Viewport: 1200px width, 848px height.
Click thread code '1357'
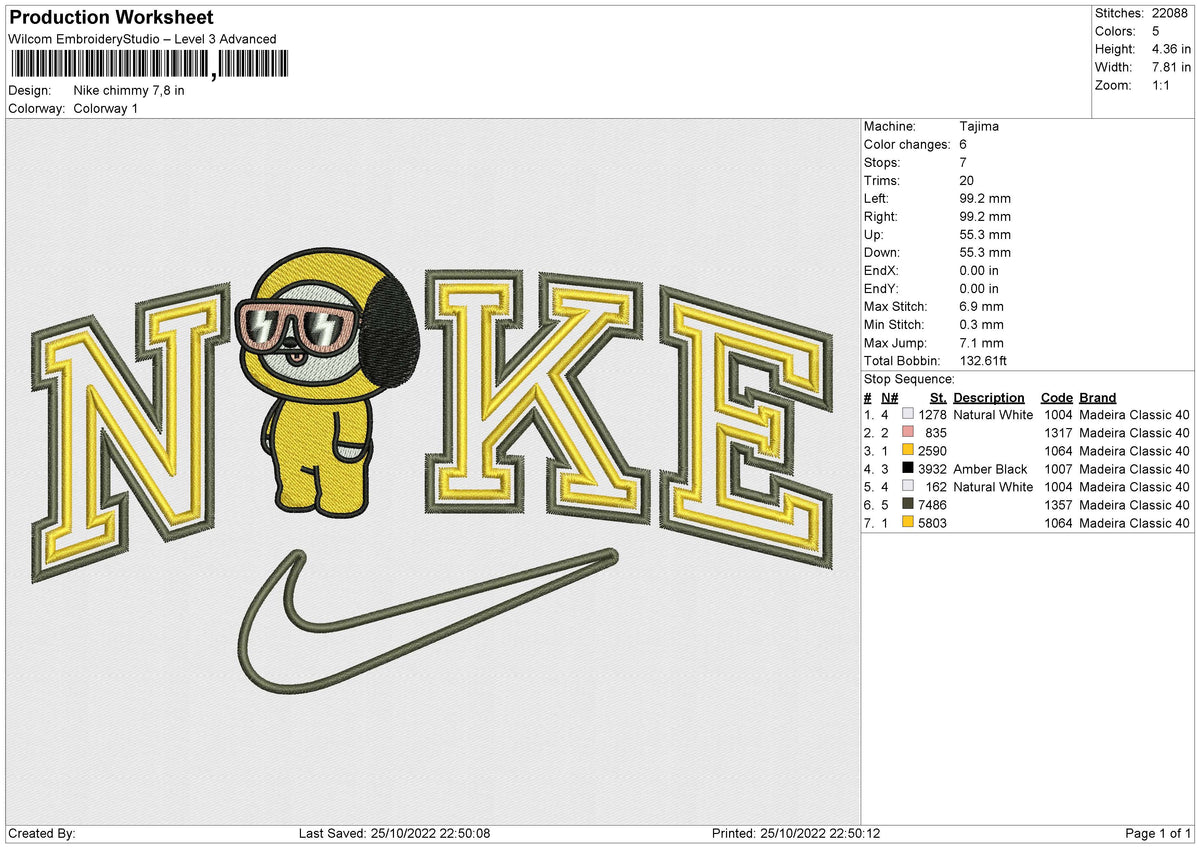(x=1058, y=505)
